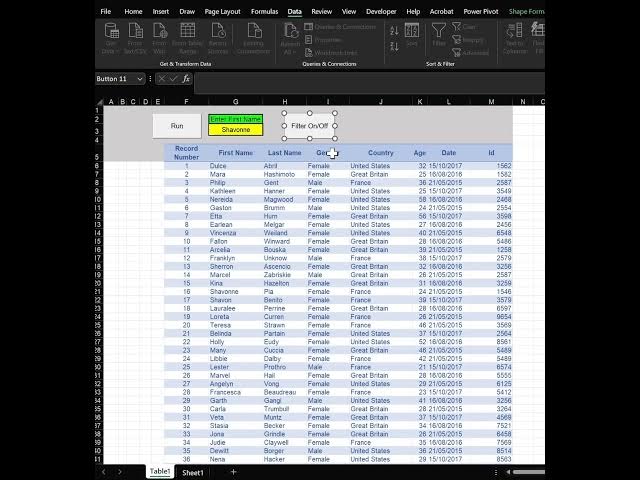Click the Filter On/Off button
The image size is (640, 480).
[x=309, y=126]
